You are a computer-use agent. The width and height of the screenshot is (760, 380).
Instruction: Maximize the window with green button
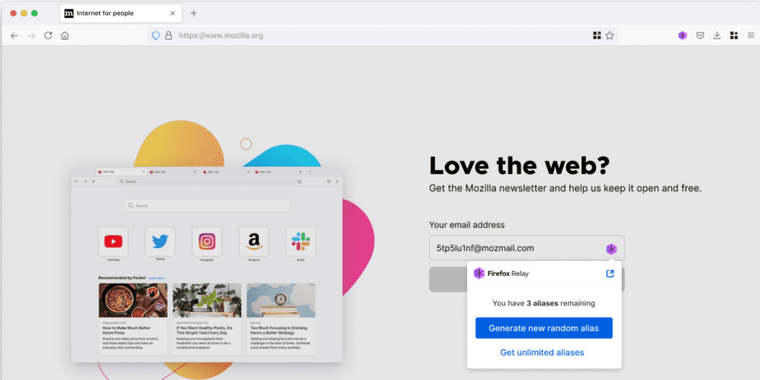(34, 13)
